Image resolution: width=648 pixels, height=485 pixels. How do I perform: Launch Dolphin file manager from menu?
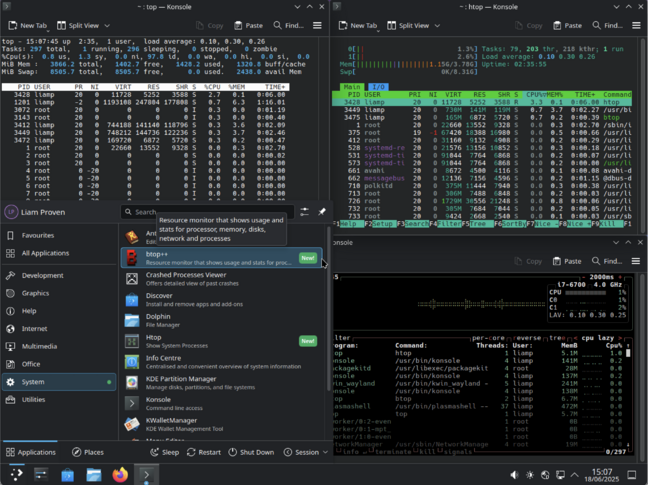(222, 320)
